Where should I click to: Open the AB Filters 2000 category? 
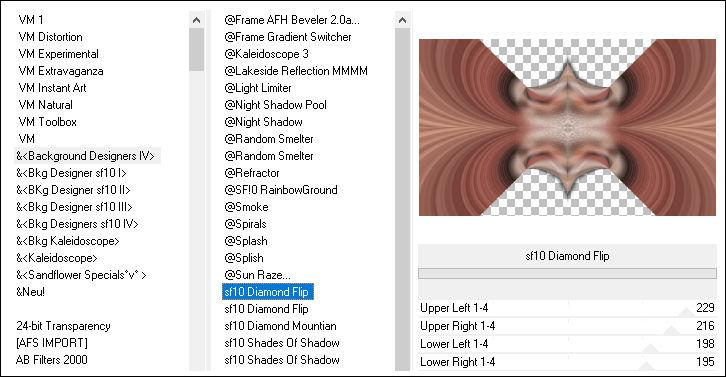[x=51, y=360]
